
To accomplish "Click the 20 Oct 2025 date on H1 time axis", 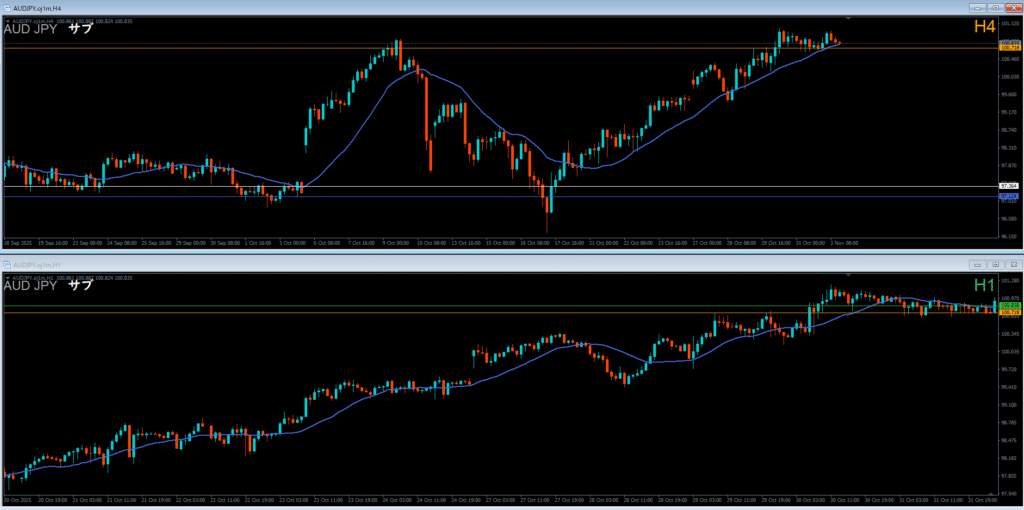I will click(x=17, y=502).
